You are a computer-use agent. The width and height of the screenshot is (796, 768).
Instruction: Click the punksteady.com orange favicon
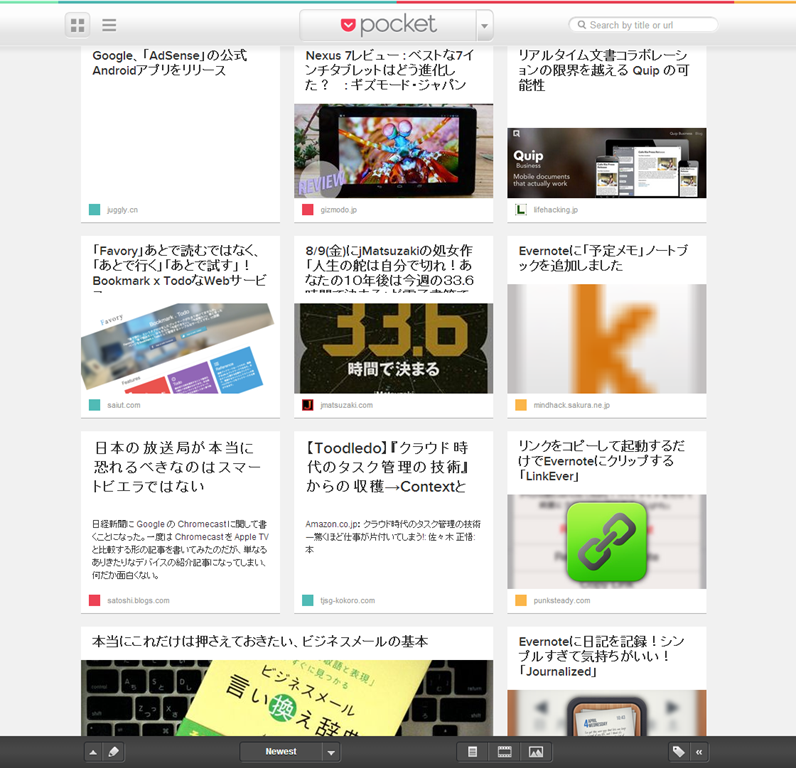pos(521,600)
